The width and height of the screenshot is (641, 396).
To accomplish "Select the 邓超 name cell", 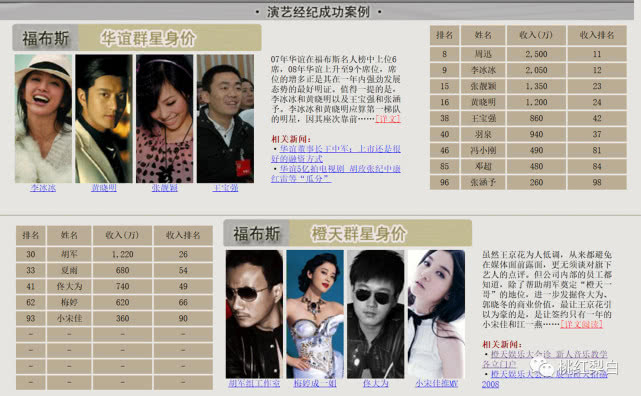I will tap(483, 166).
